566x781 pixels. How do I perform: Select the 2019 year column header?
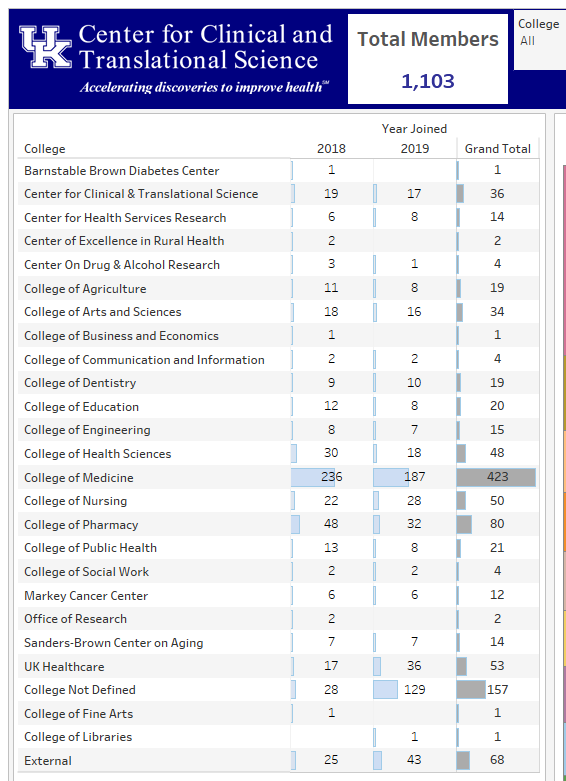coord(415,149)
